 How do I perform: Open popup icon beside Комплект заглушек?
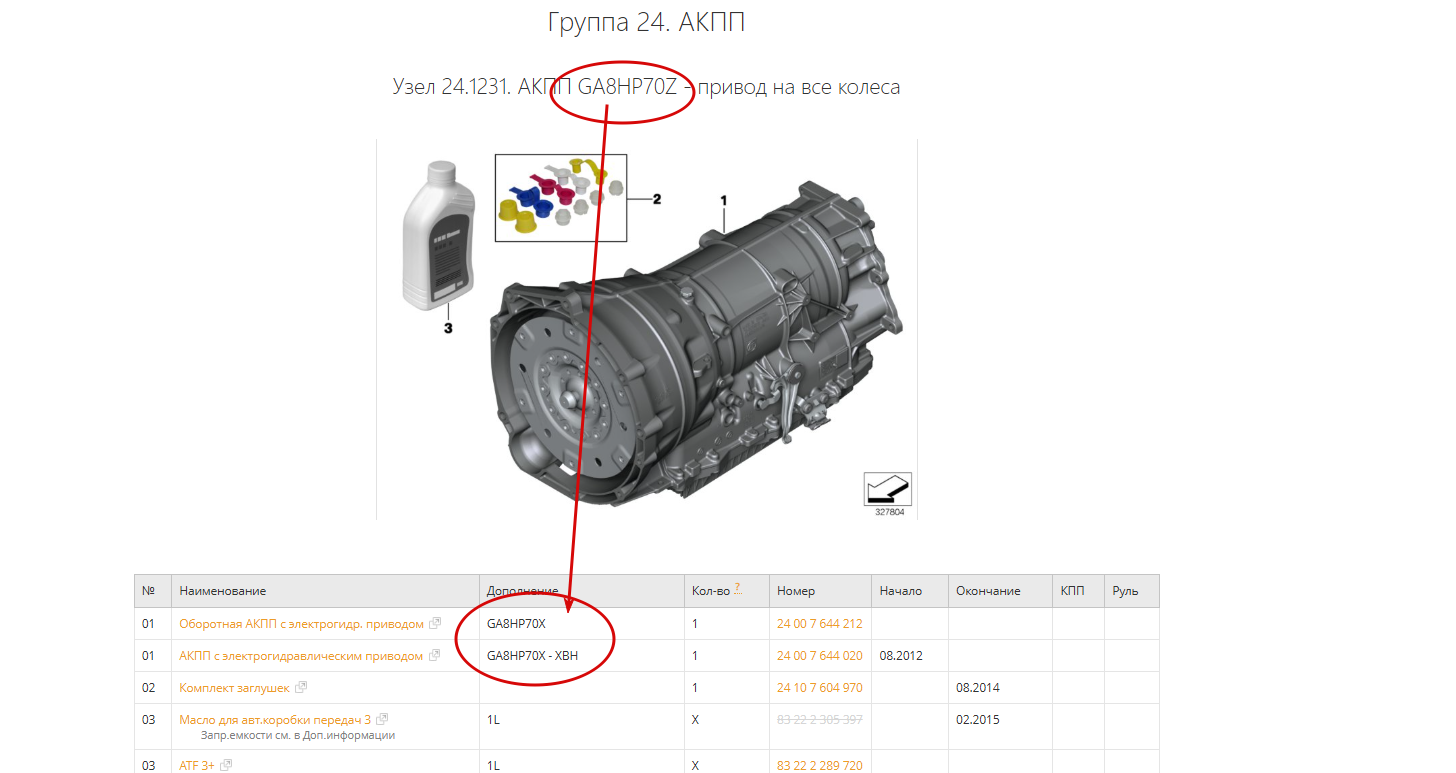coord(301,687)
